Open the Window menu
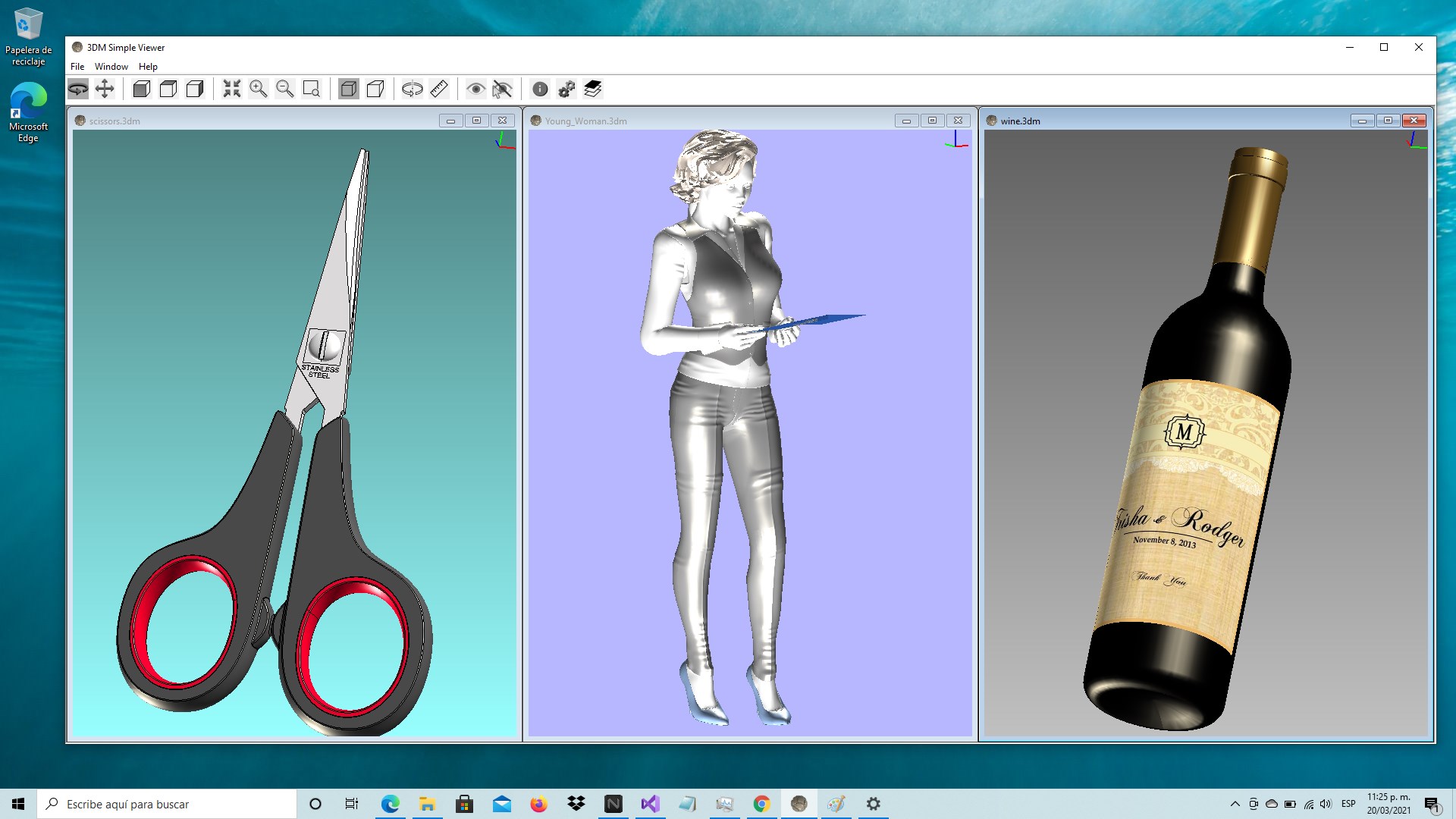 [111, 67]
